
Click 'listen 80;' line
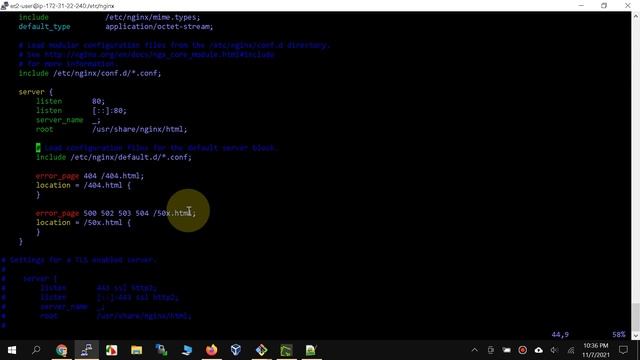coord(70,101)
